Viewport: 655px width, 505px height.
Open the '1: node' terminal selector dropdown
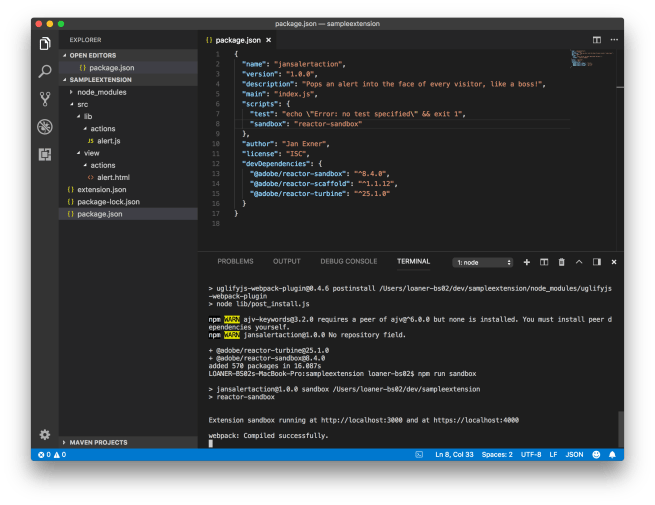click(x=483, y=262)
